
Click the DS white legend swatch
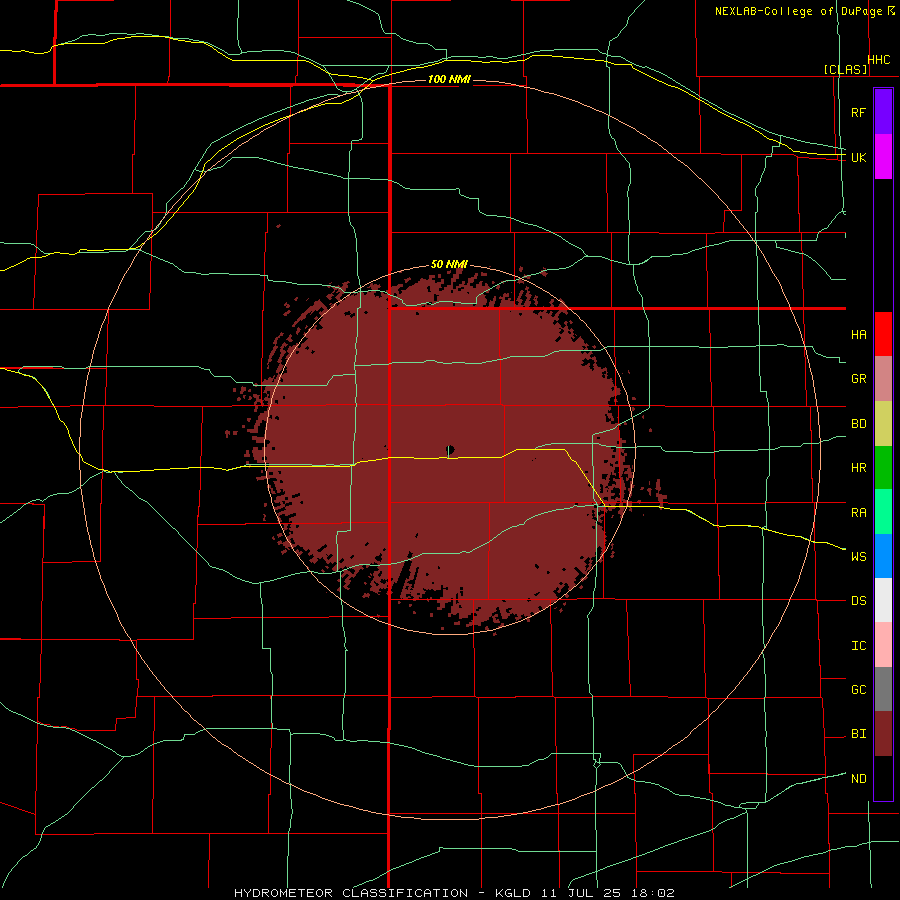[883, 600]
